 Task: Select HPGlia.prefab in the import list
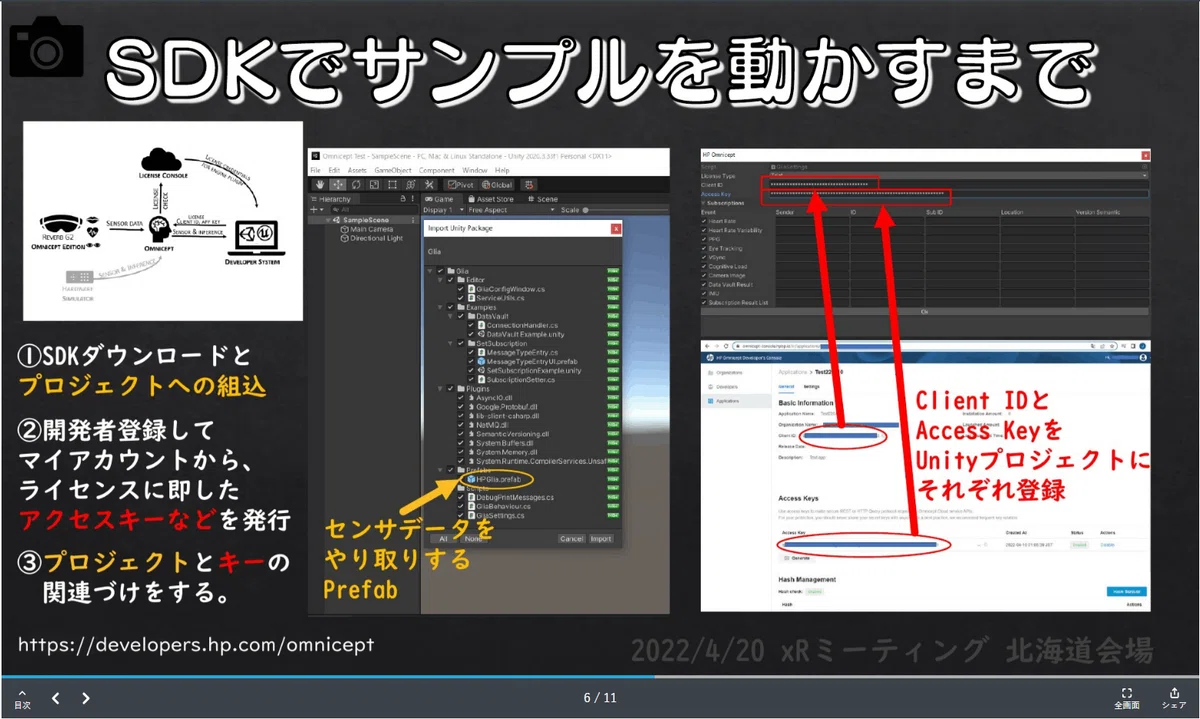[494, 479]
